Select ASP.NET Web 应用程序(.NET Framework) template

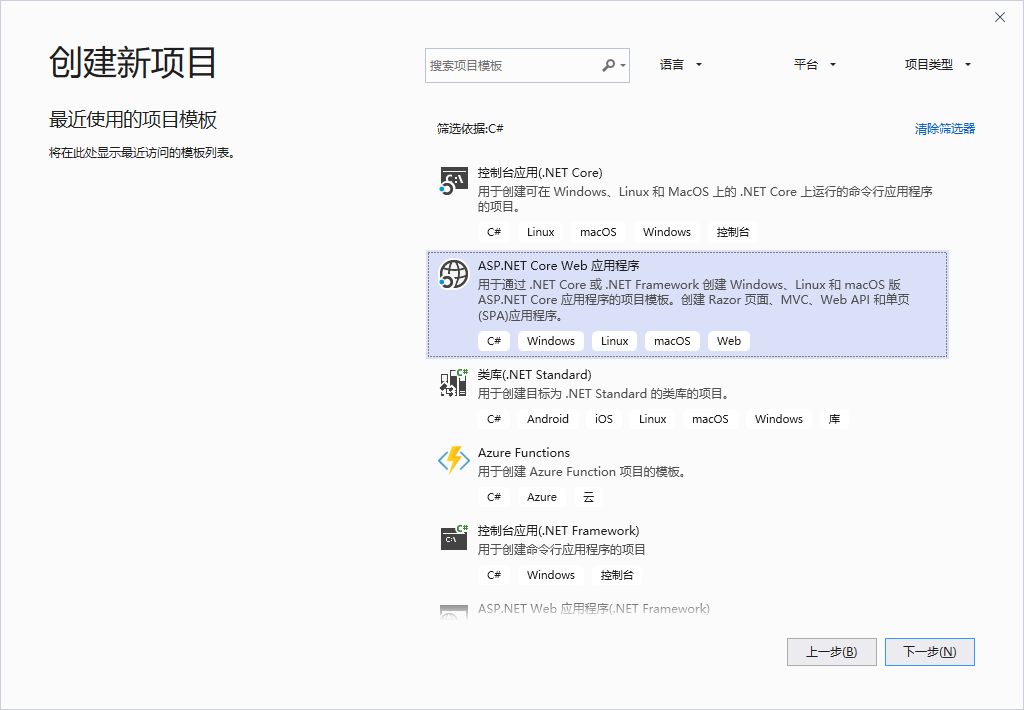click(593, 609)
